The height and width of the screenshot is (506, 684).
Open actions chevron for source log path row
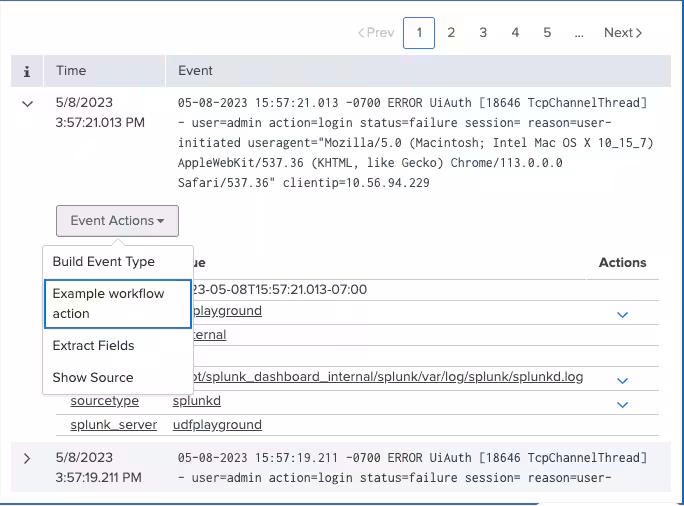622,380
